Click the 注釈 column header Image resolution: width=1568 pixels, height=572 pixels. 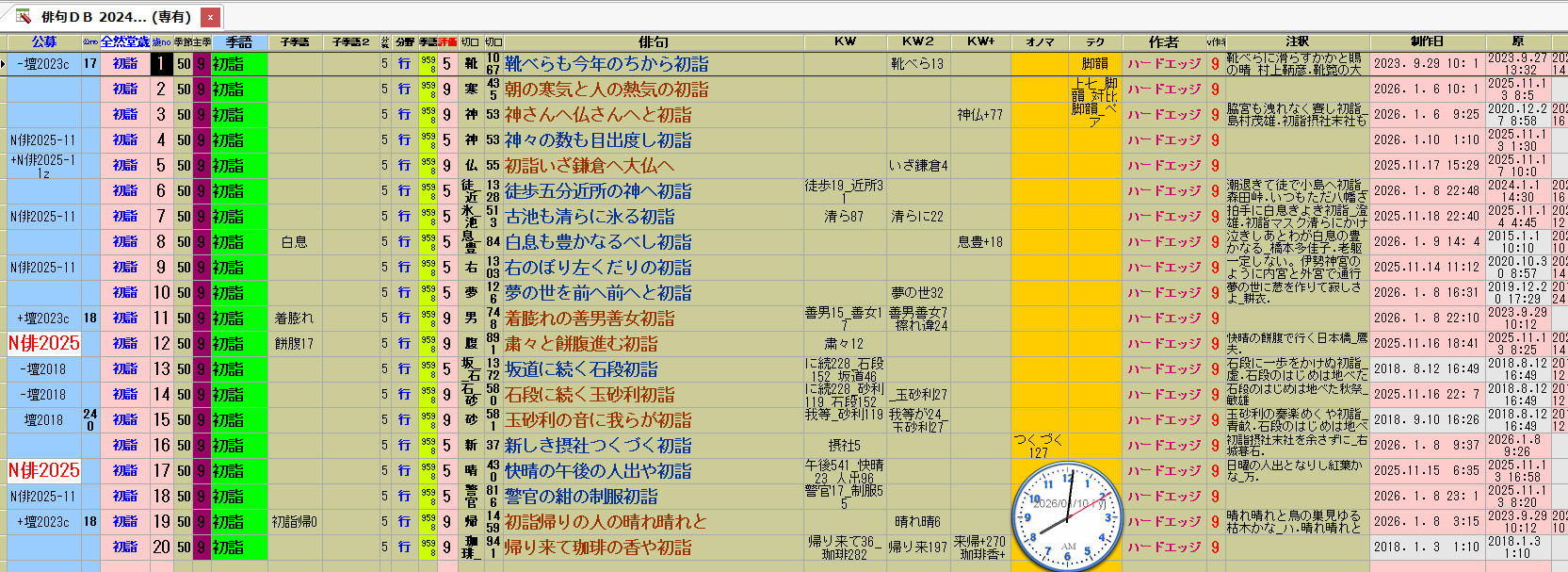click(1297, 41)
